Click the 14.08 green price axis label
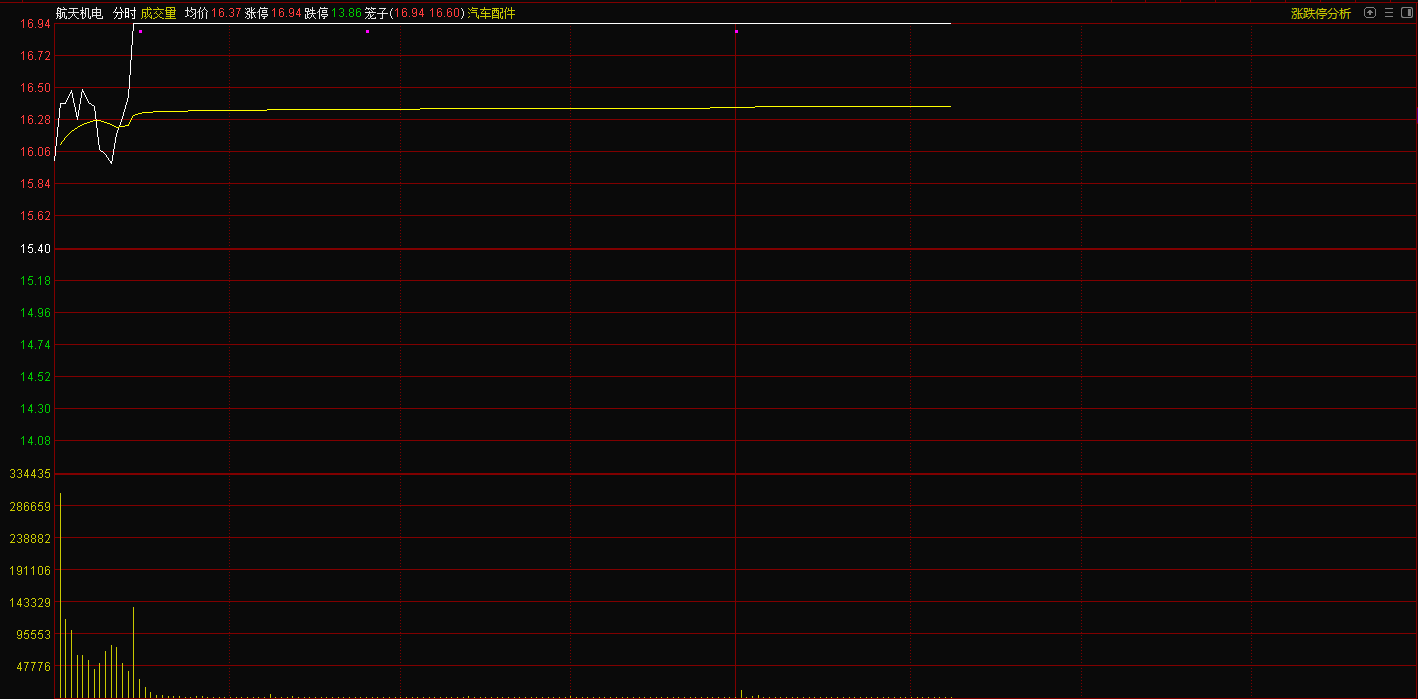Viewport: 1418px width, 699px height. [x=36, y=441]
